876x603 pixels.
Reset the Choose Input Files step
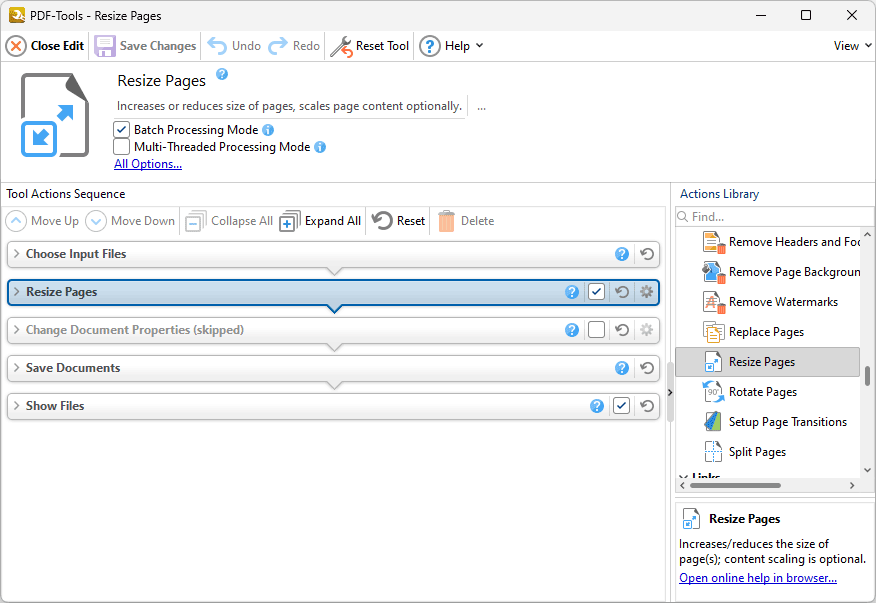click(647, 254)
